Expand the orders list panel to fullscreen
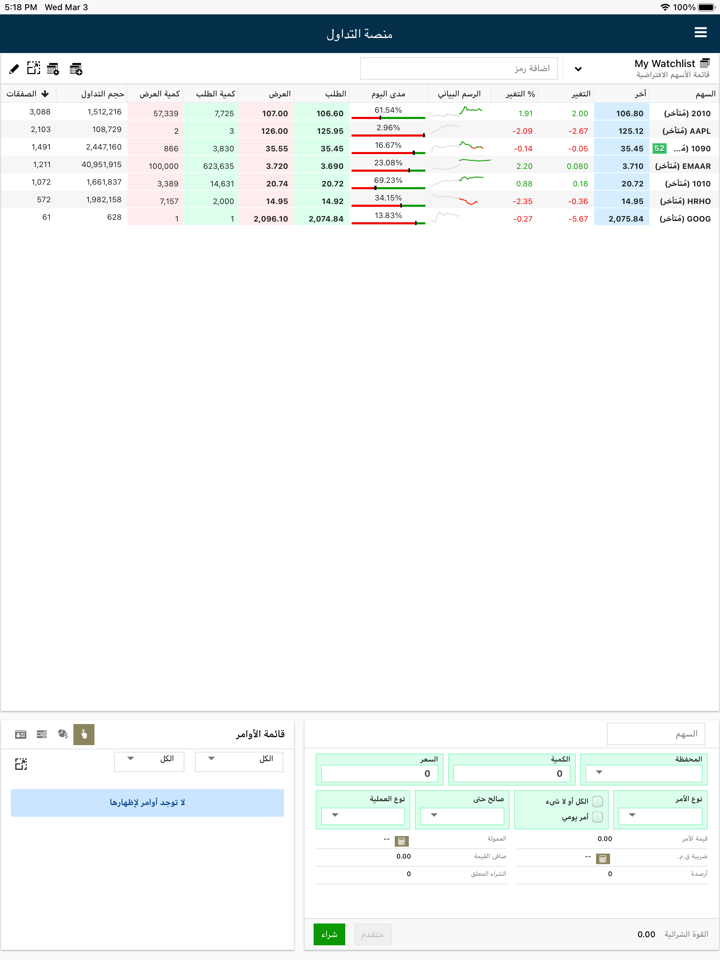This screenshot has width=720, height=960. (21, 764)
